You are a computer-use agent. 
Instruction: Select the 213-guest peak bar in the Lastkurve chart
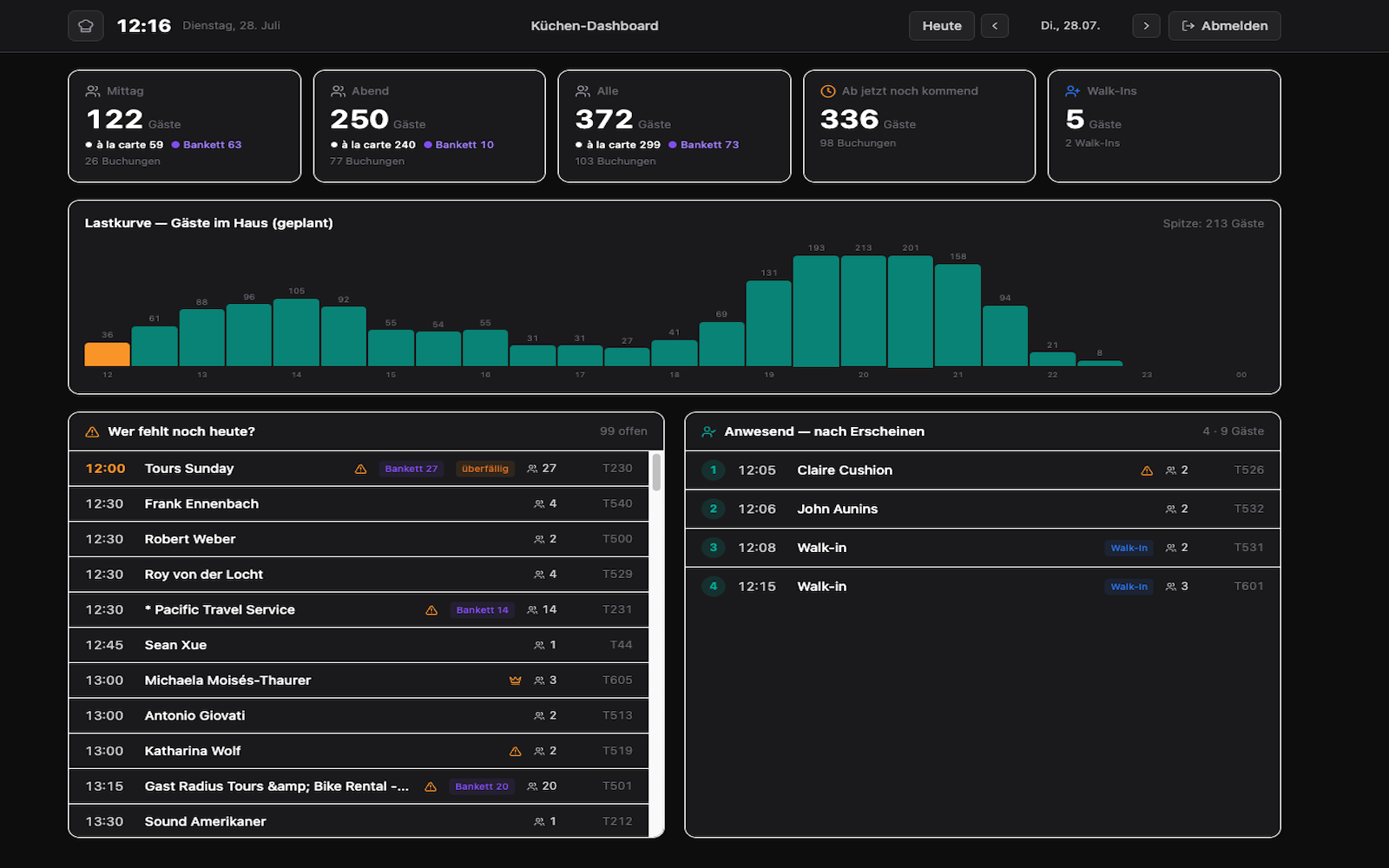click(864, 311)
